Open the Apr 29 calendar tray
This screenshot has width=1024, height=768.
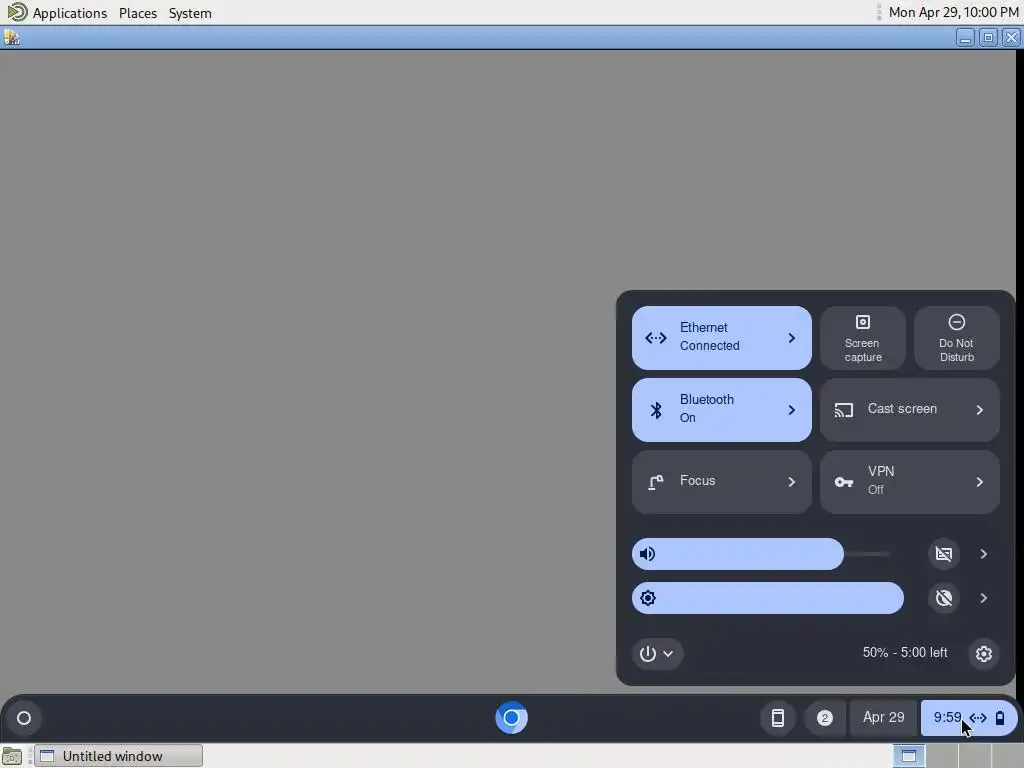coord(884,717)
